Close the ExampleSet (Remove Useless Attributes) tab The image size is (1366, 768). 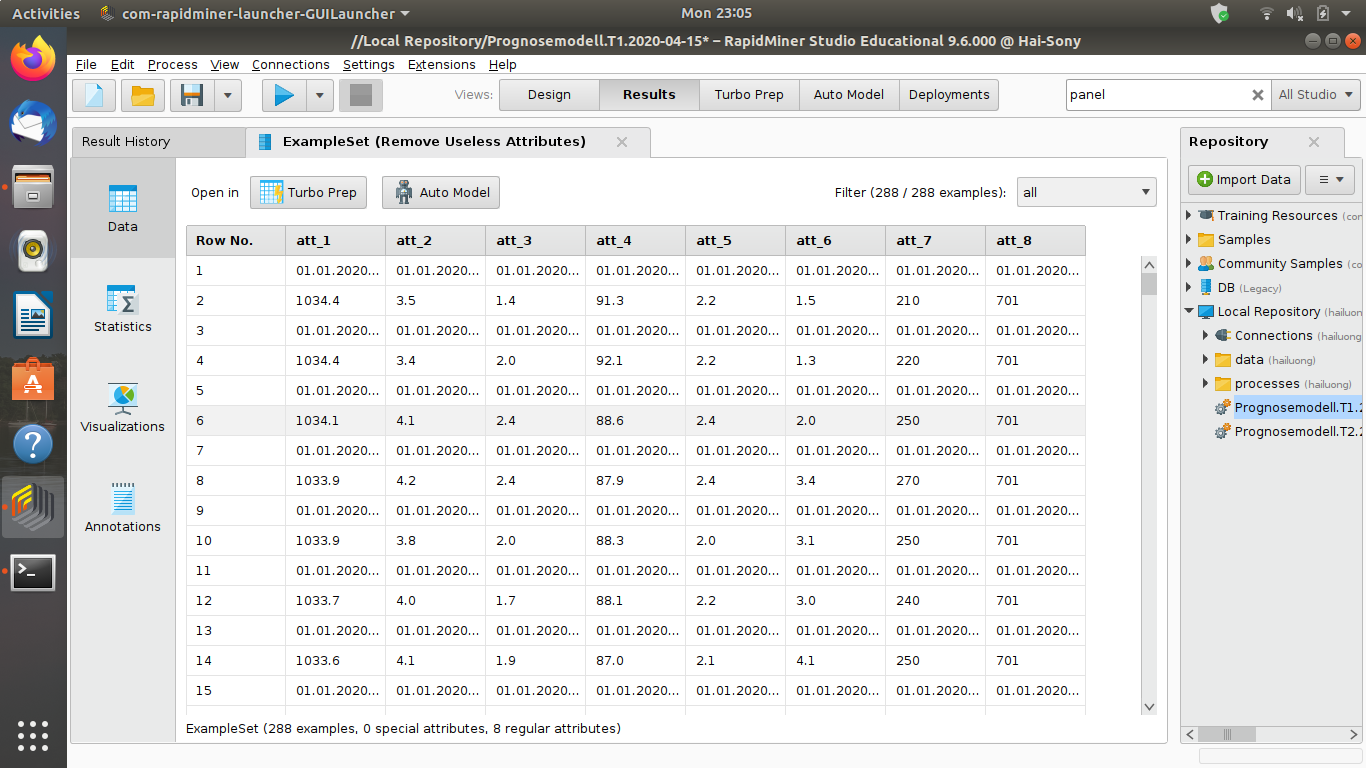click(622, 142)
